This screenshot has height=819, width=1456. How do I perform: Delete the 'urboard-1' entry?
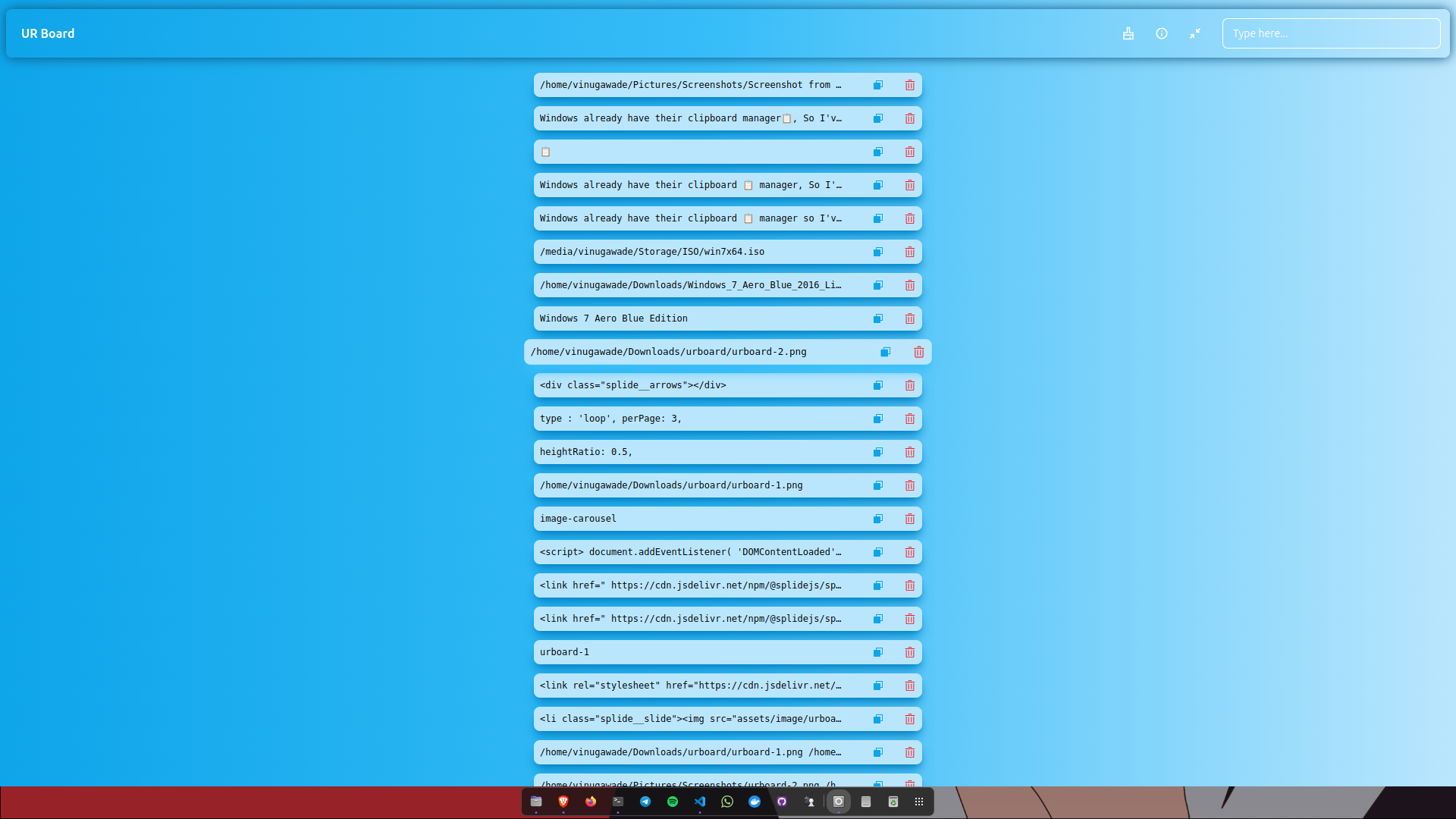(x=910, y=652)
